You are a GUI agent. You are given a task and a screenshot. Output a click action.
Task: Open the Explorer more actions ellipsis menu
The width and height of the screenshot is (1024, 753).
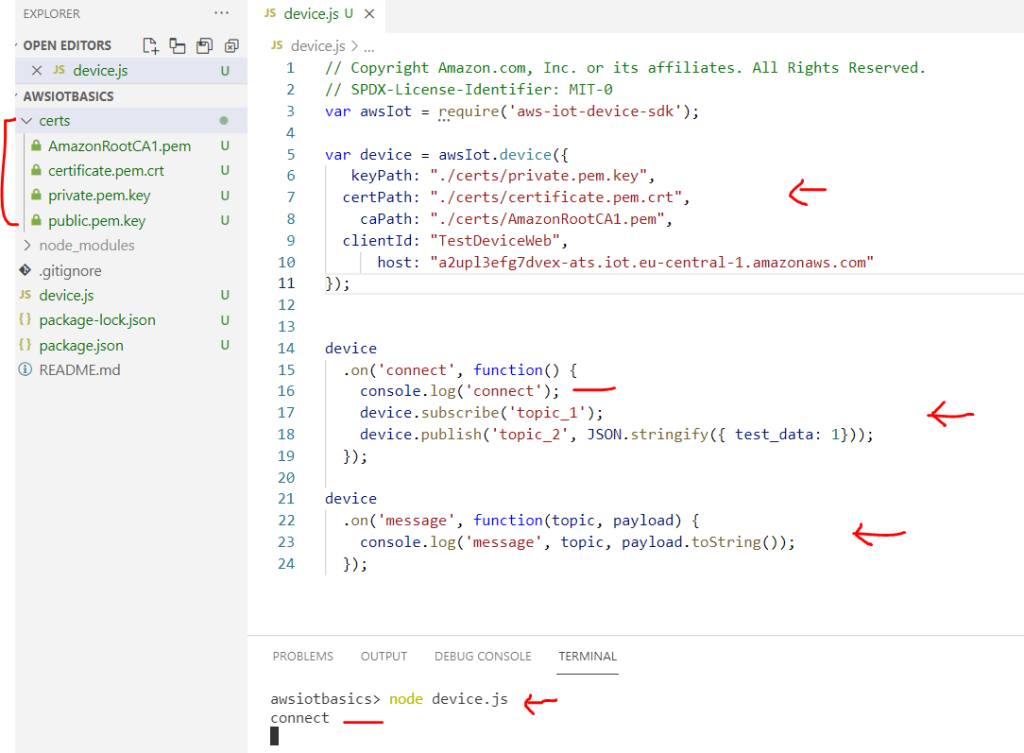(221, 13)
